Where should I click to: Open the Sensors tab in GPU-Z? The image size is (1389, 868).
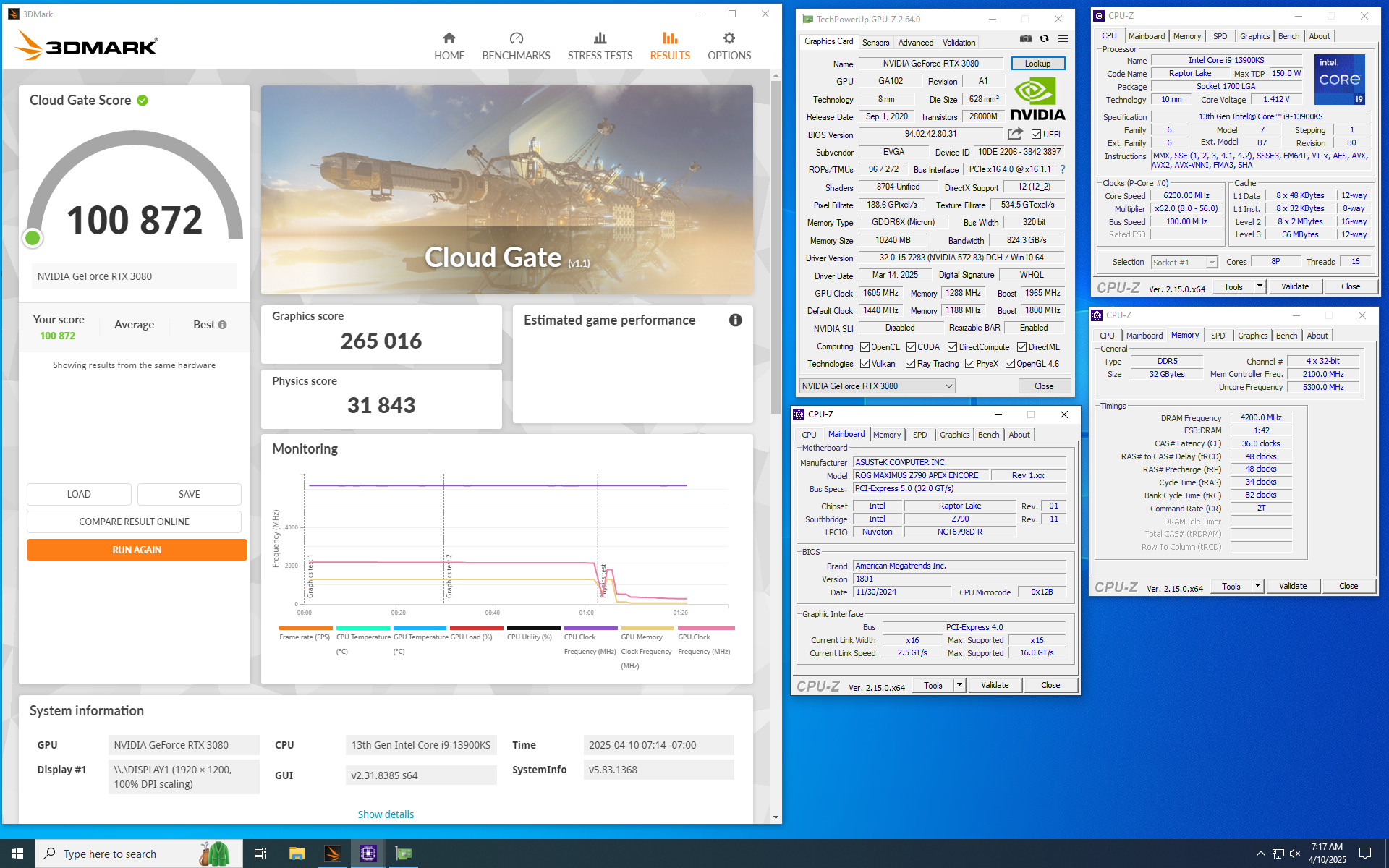coord(875,43)
